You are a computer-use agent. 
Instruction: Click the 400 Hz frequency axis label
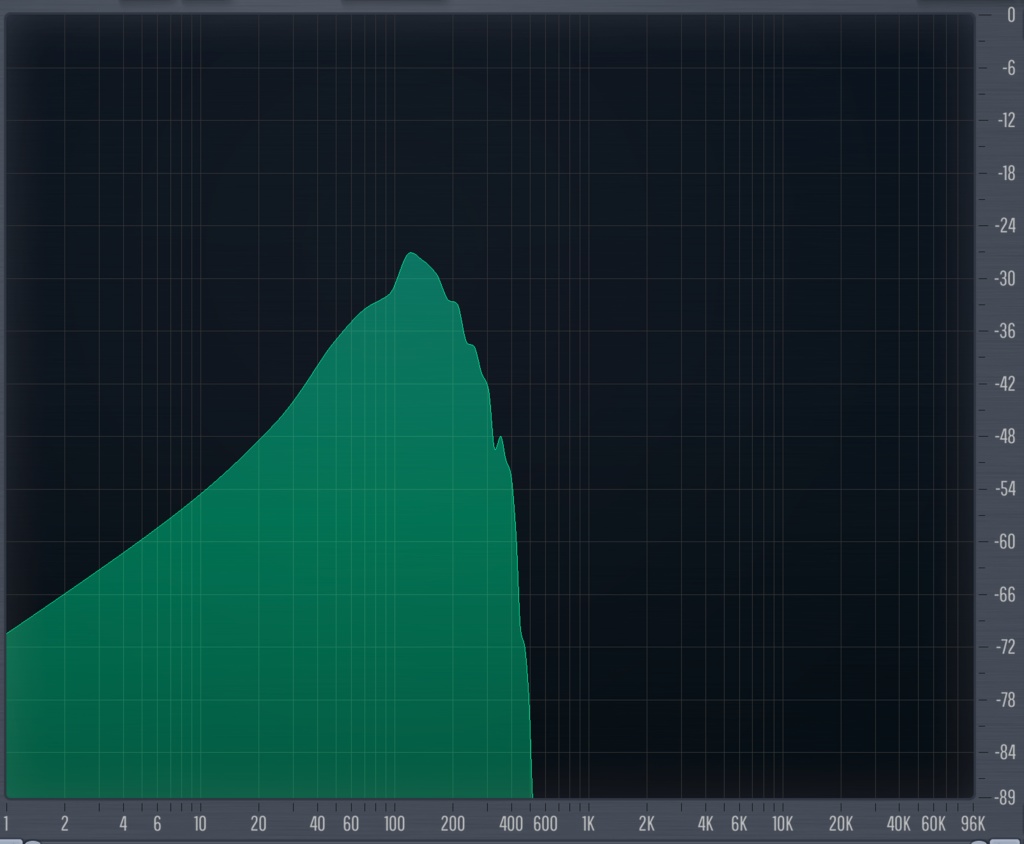point(511,824)
